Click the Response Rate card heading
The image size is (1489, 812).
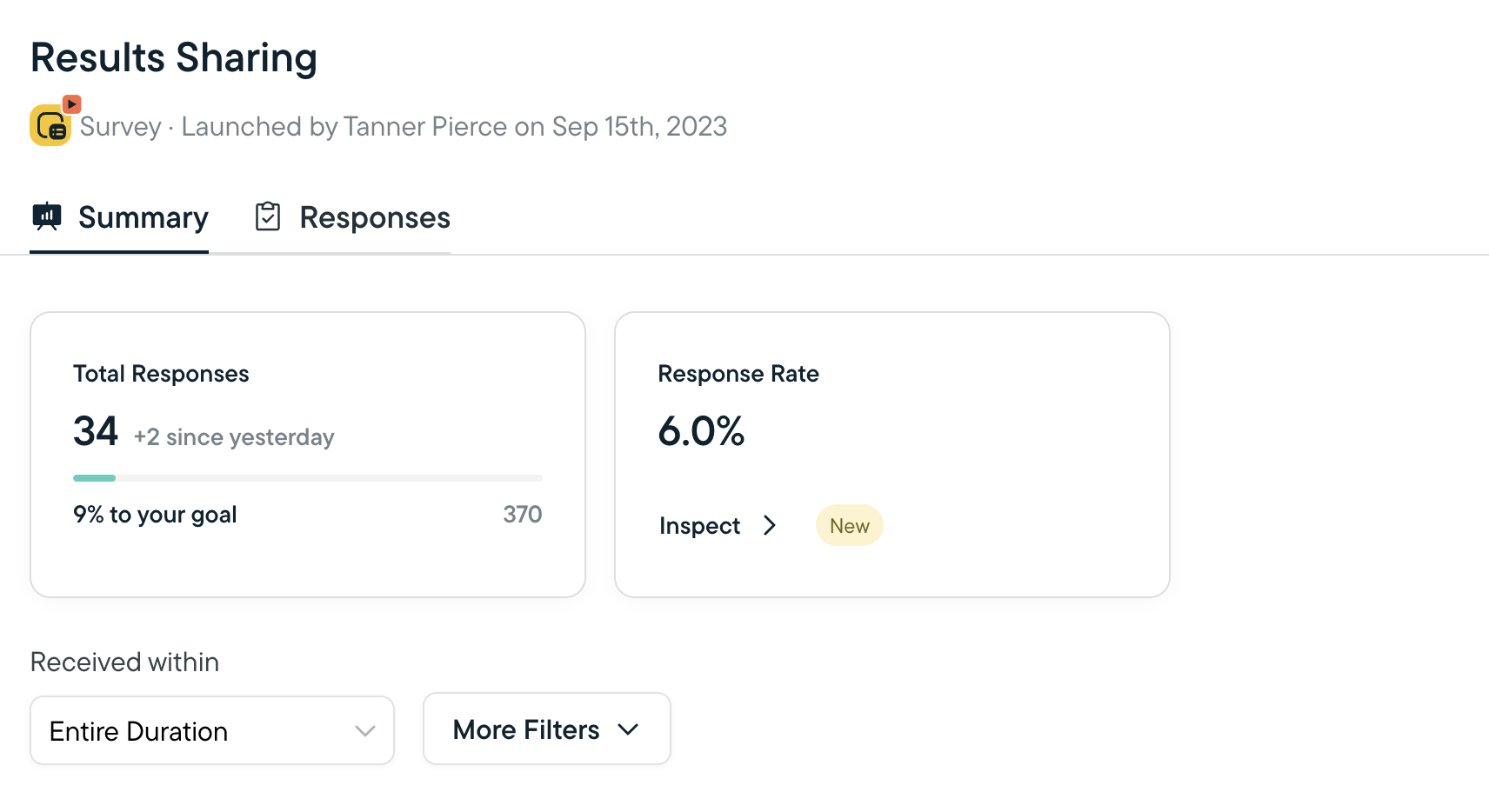click(738, 374)
